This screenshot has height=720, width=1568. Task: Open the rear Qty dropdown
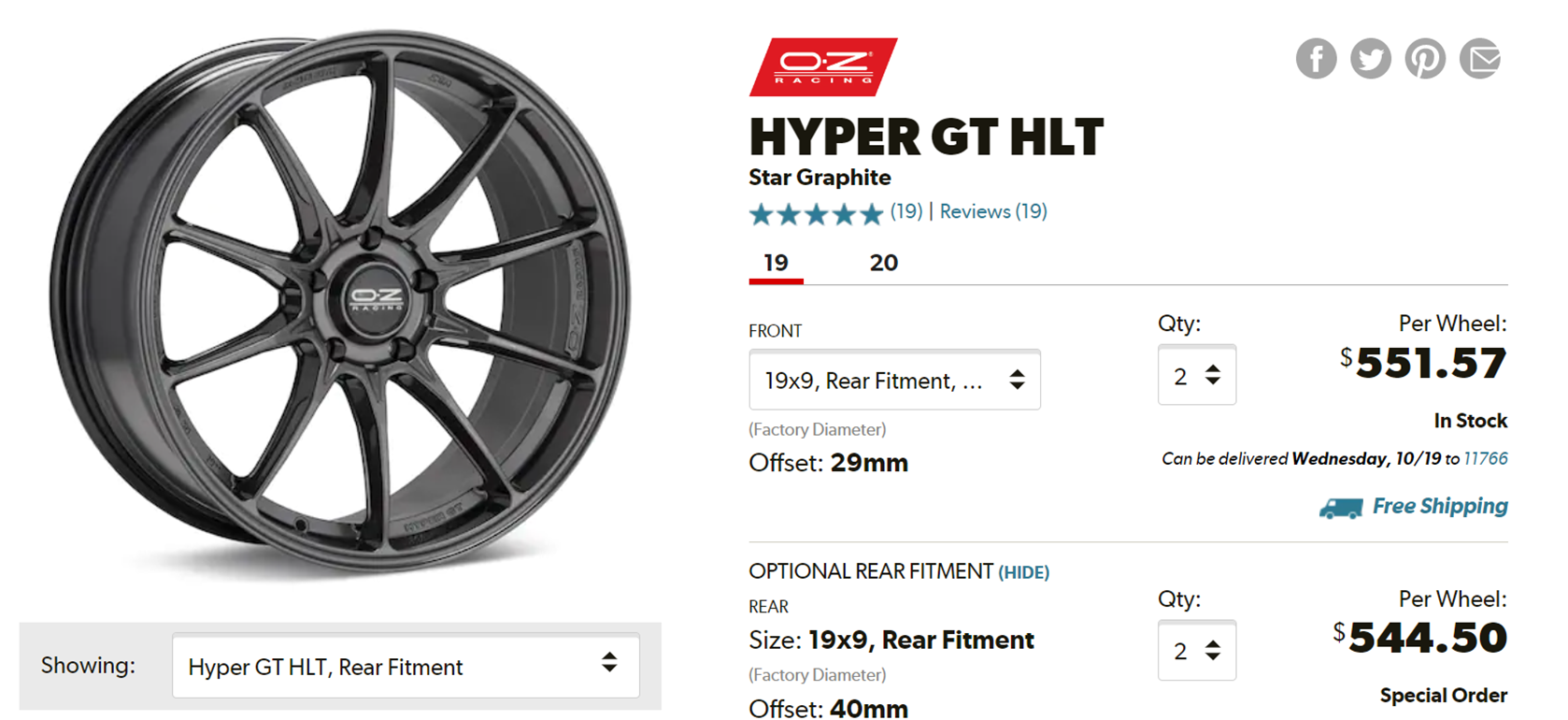[x=1196, y=651]
